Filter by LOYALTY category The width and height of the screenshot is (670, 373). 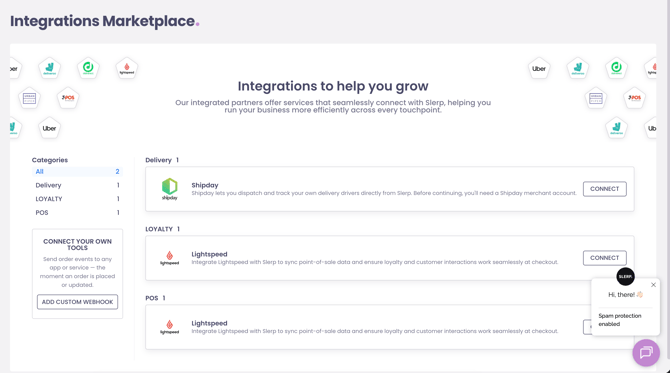pos(77,199)
